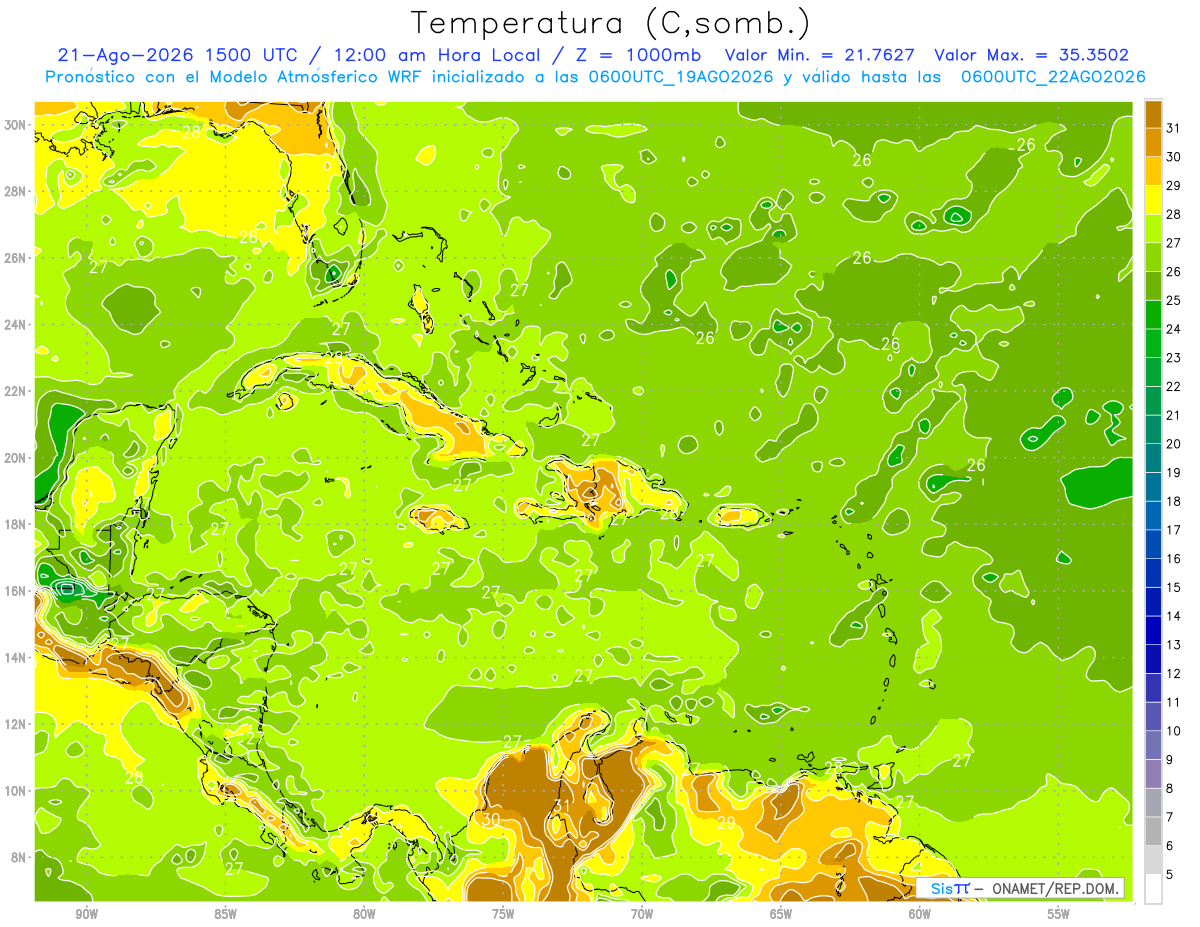This screenshot has width=1200, height=927.
Task: Click the '8N' latitude axis label
Action: (20, 857)
